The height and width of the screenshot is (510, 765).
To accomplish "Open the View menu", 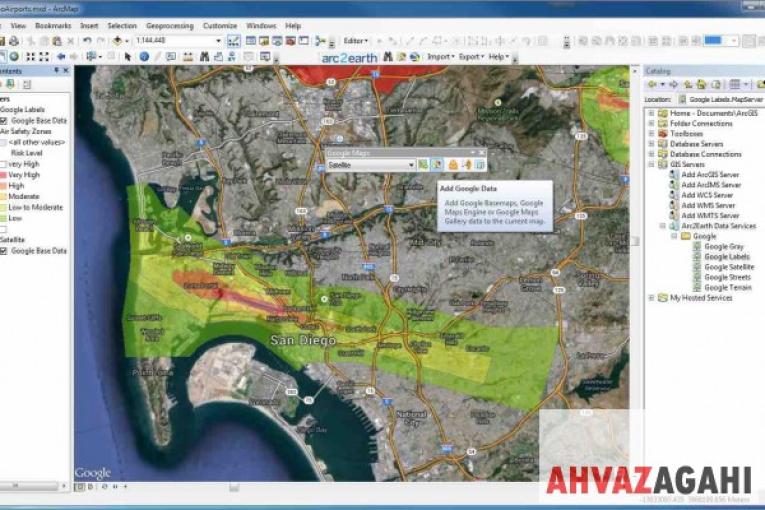I will click(18, 26).
